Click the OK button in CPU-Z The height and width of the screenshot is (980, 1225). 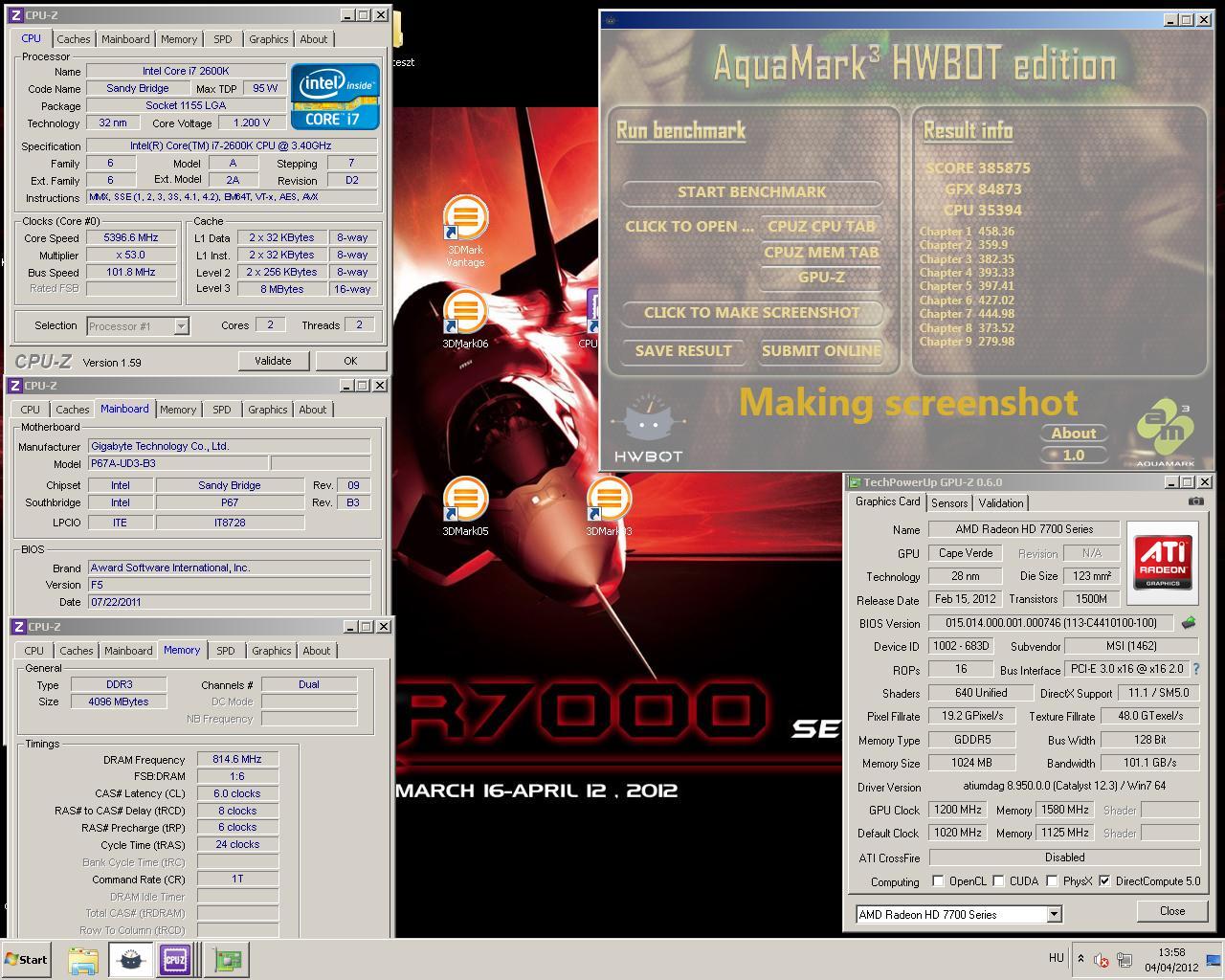pos(350,361)
